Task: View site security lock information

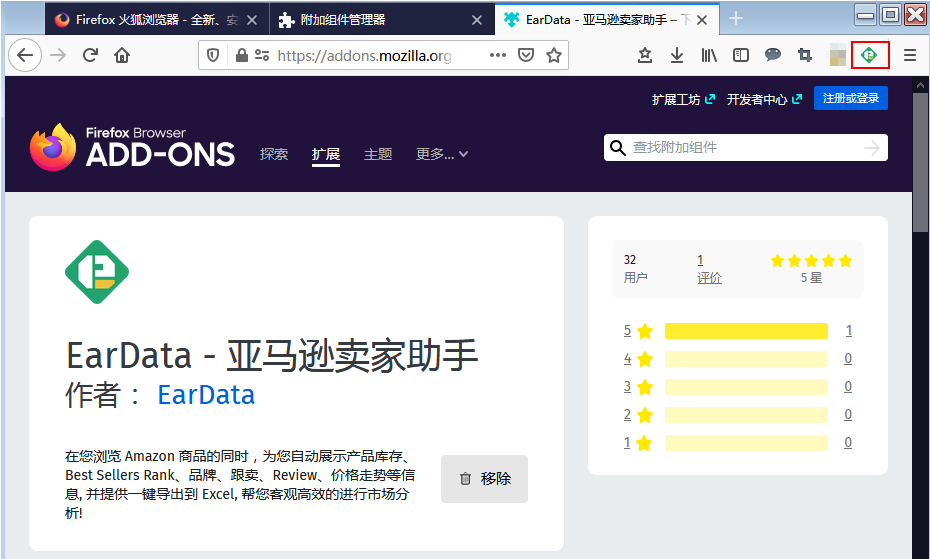Action: point(241,55)
